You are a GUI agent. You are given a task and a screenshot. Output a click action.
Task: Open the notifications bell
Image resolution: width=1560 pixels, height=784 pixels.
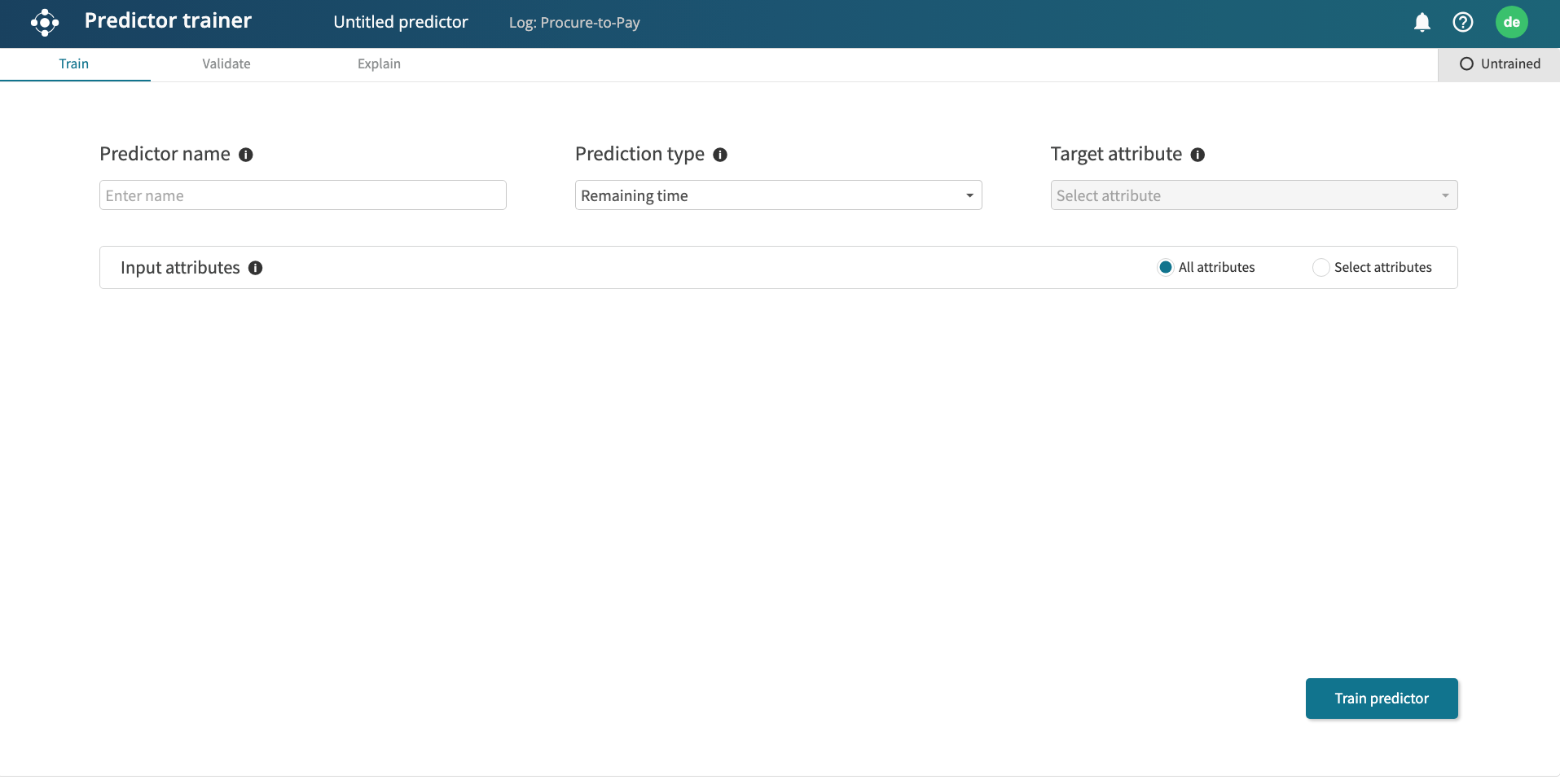pyautogui.click(x=1422, y=23)
